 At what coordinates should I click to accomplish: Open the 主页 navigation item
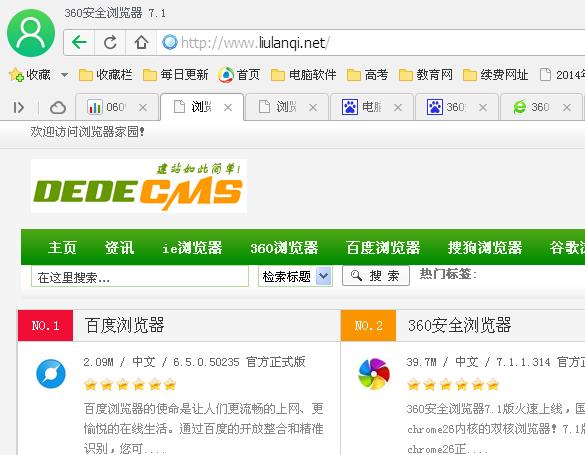62,248
